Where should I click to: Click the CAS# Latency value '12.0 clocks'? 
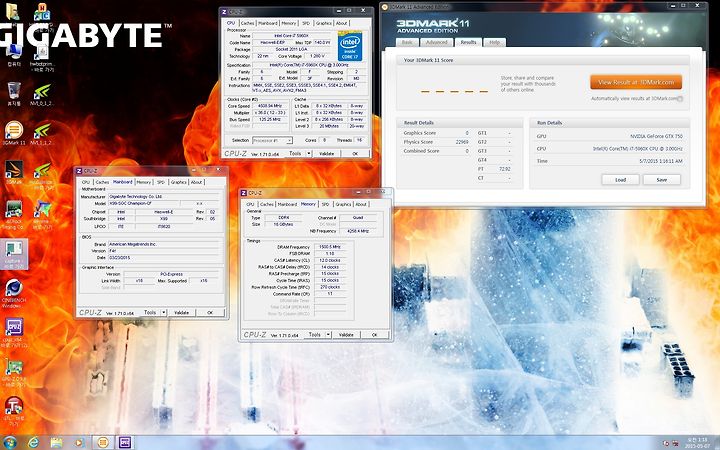[x=328, y=260]
